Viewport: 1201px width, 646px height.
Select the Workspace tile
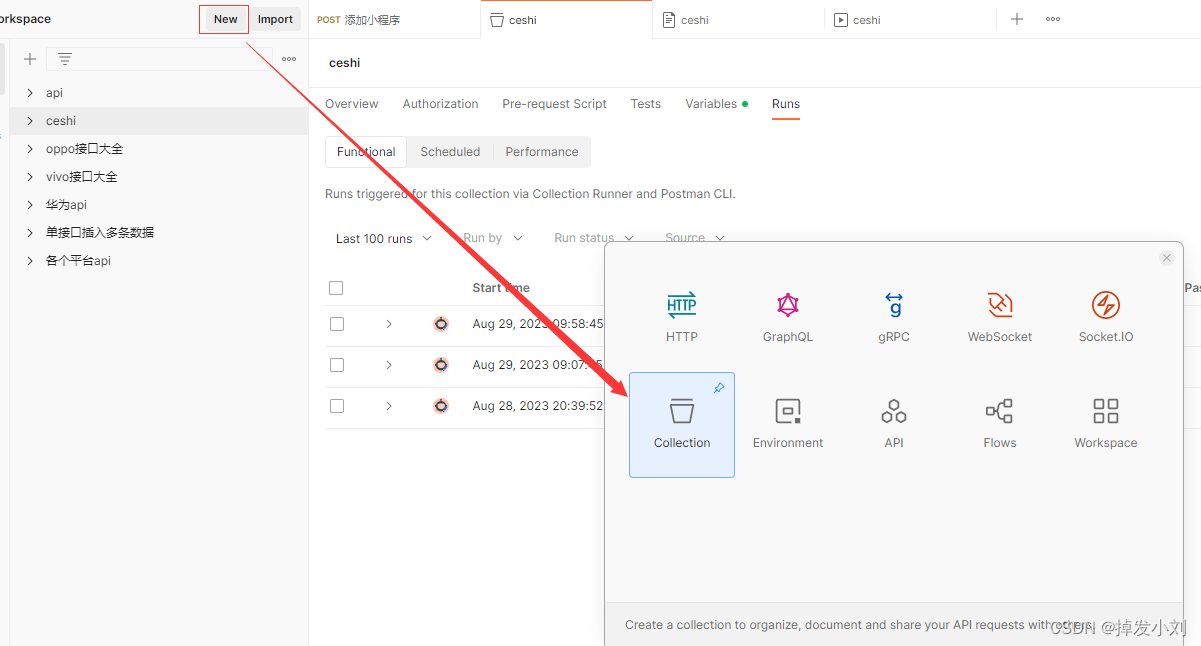coord(1106,425)
